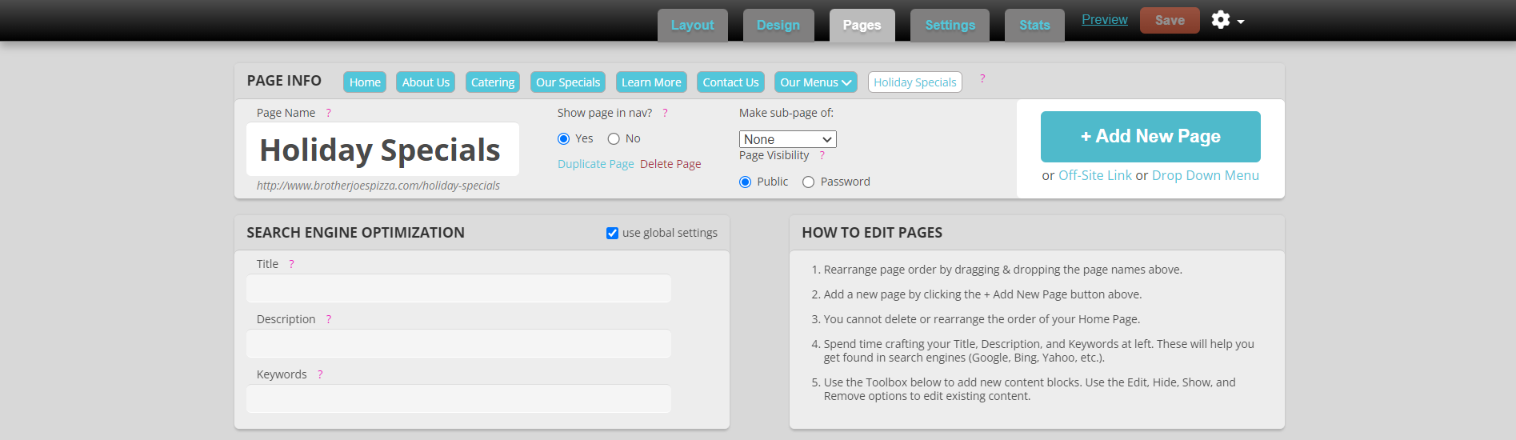Click help icon next to Keywords label

click(x=320, y=375)
